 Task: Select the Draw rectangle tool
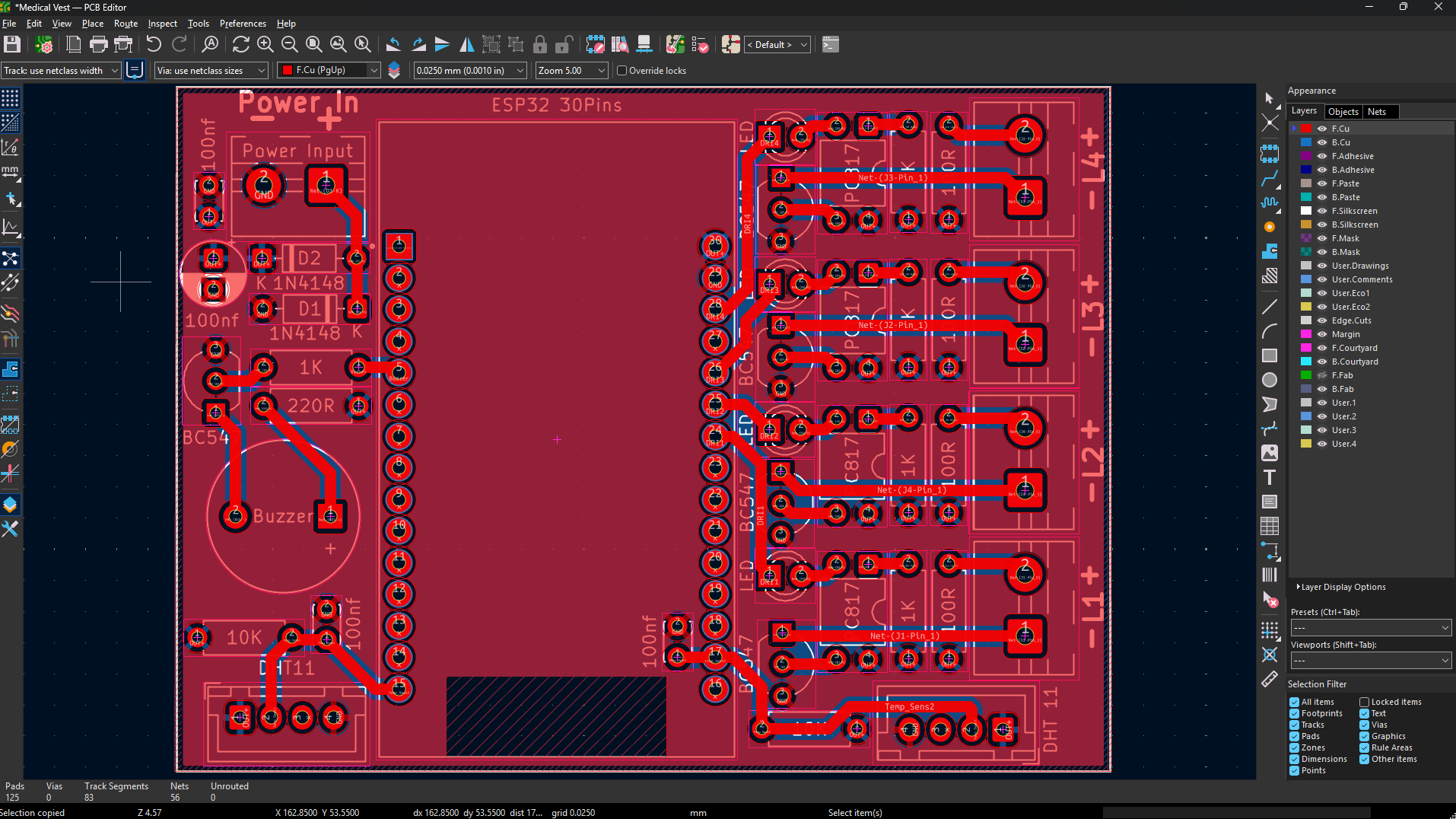click(1269, 355)
